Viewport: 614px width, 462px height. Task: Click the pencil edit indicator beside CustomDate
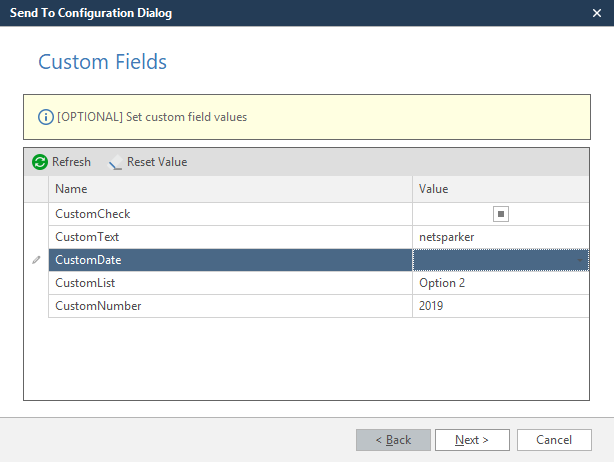point(36,260)
